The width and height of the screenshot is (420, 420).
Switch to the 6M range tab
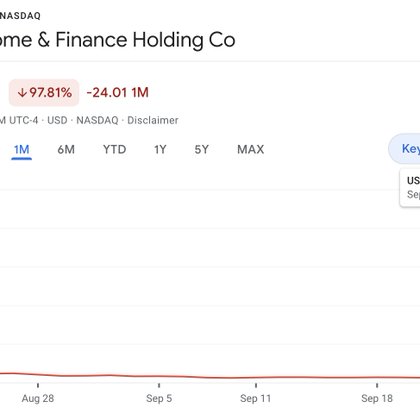tap(66, 149)
